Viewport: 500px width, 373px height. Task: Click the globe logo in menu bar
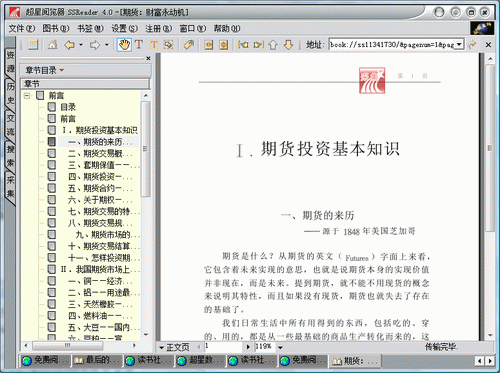[x=482, y=28]
